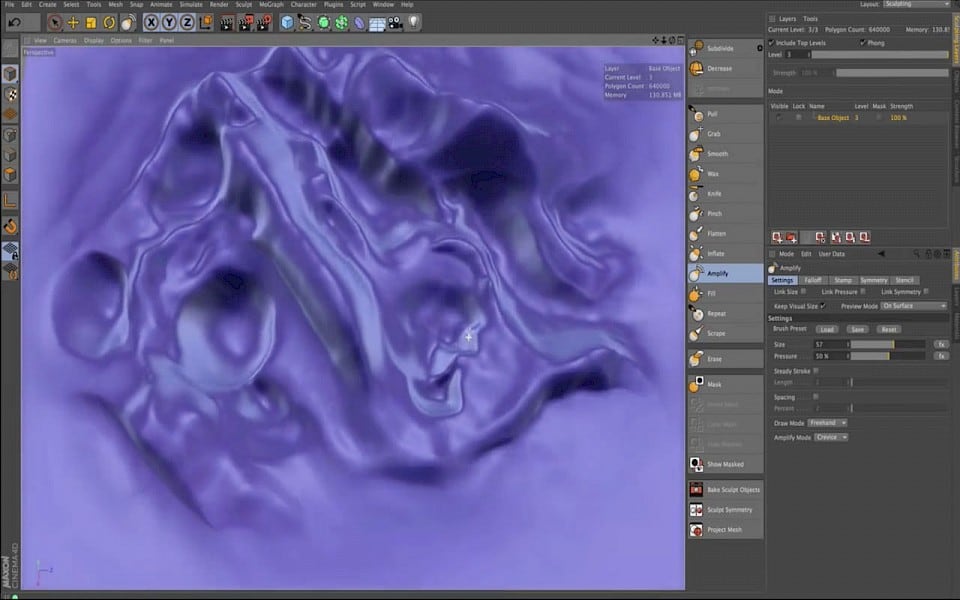Open the Sculpt menu
The height and width of the screenshot is (600, 960).
click(244, 4)
